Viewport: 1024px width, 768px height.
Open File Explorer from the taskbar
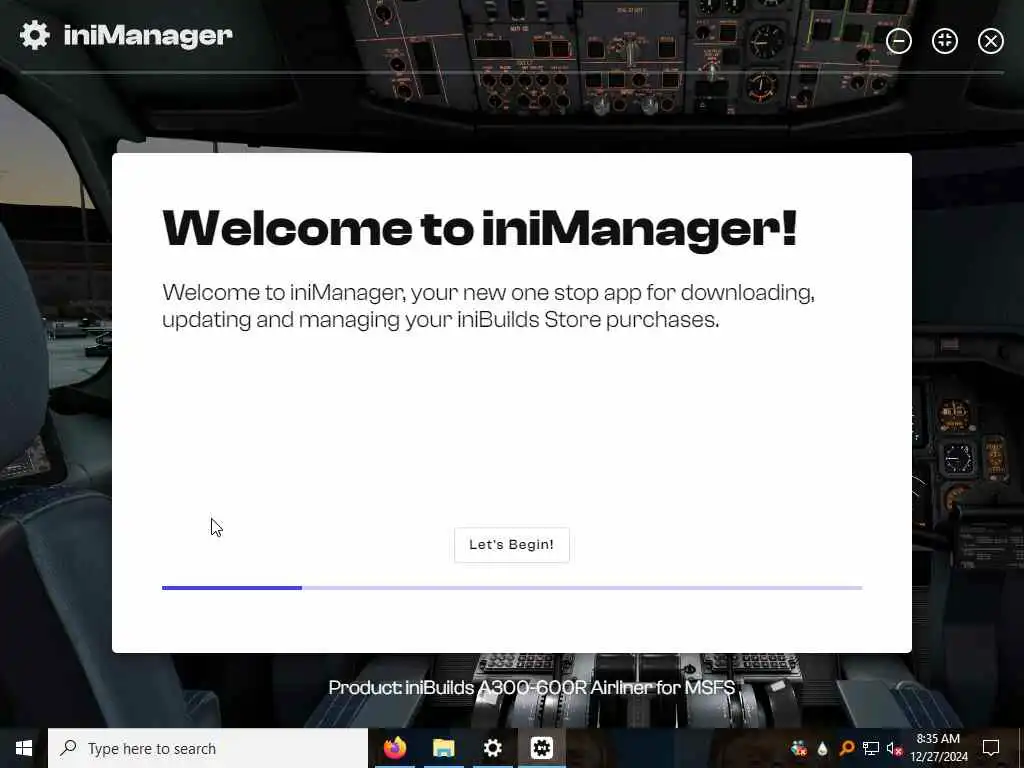coord(443,748)
